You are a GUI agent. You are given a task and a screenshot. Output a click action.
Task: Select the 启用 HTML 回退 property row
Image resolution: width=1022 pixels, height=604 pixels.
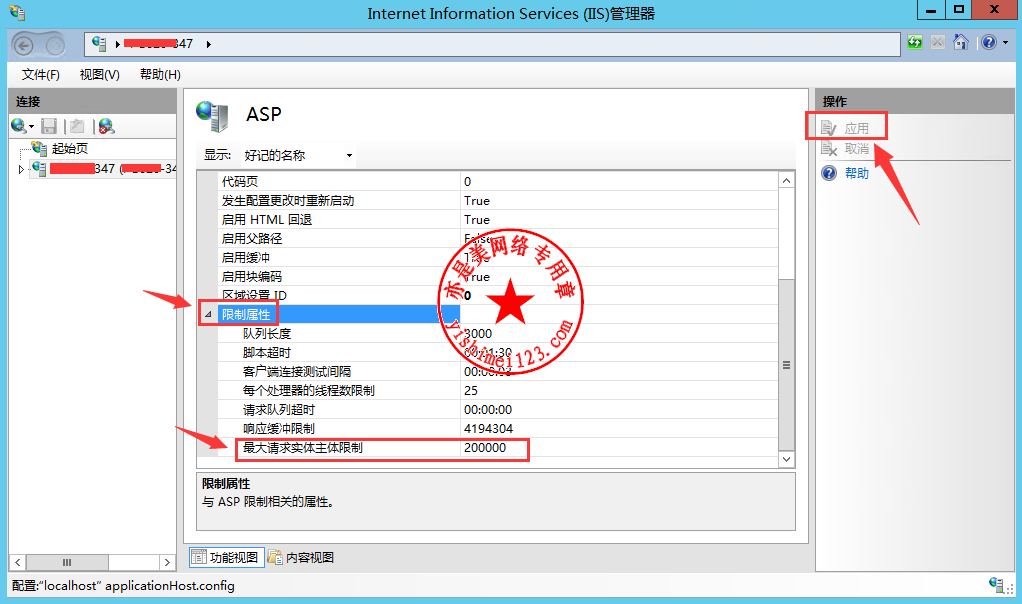pos(498,219)
